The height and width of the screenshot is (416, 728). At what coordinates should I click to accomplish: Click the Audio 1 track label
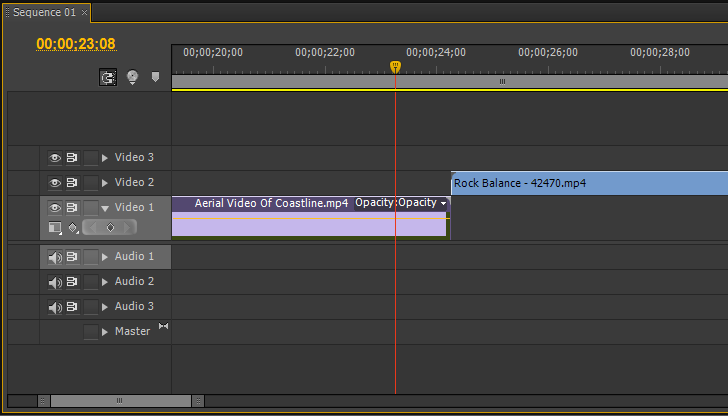[134, 256]
